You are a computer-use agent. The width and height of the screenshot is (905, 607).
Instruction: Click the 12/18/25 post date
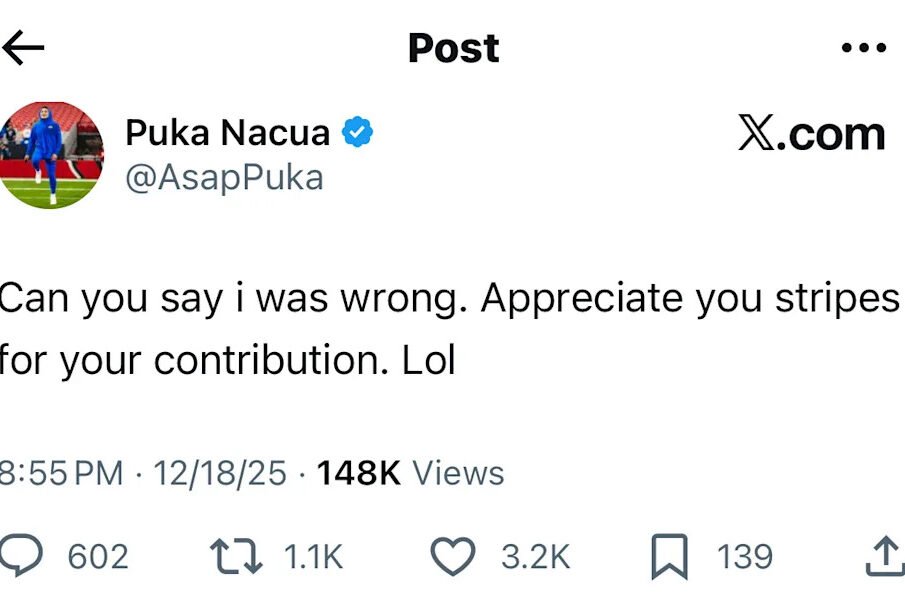(x=219, y=473)
